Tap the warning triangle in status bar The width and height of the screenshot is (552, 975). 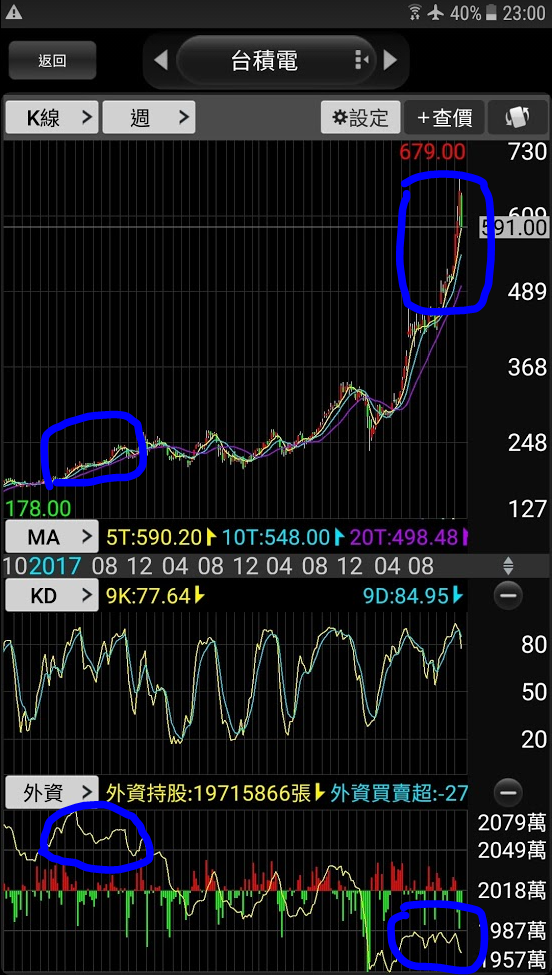13,12
